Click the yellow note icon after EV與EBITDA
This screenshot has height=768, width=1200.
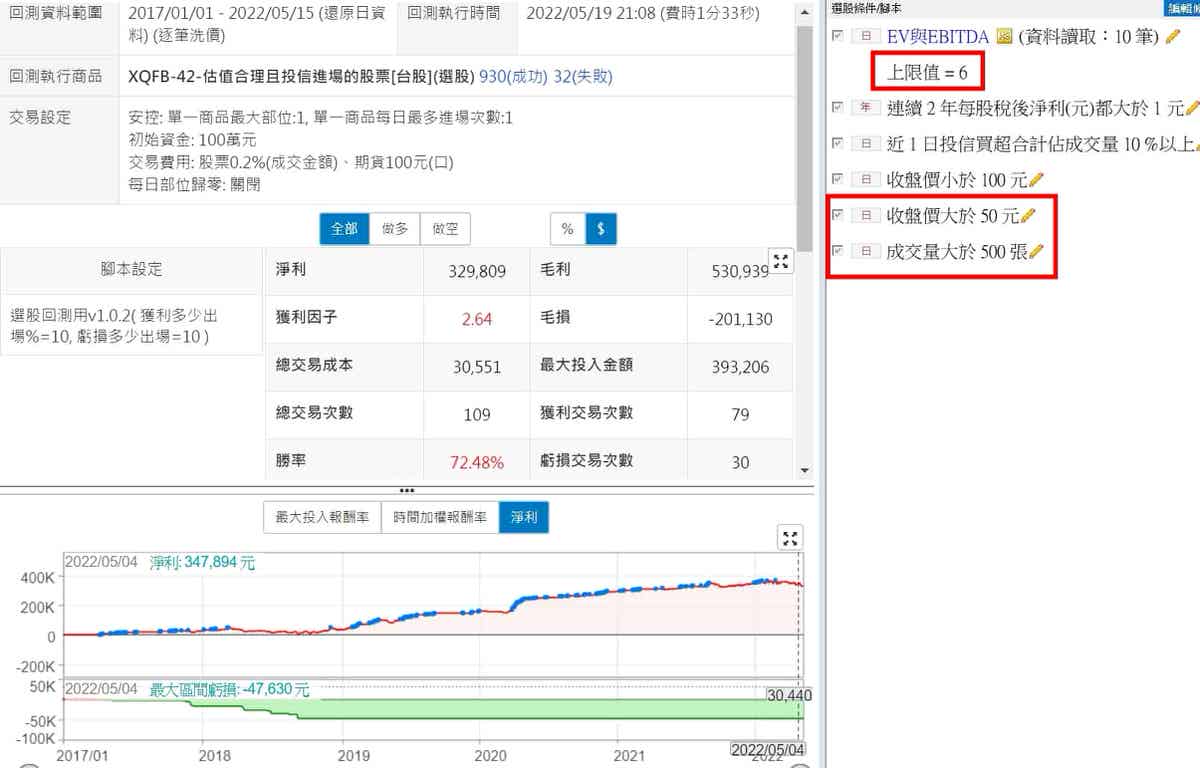[x=1004, y=37]
